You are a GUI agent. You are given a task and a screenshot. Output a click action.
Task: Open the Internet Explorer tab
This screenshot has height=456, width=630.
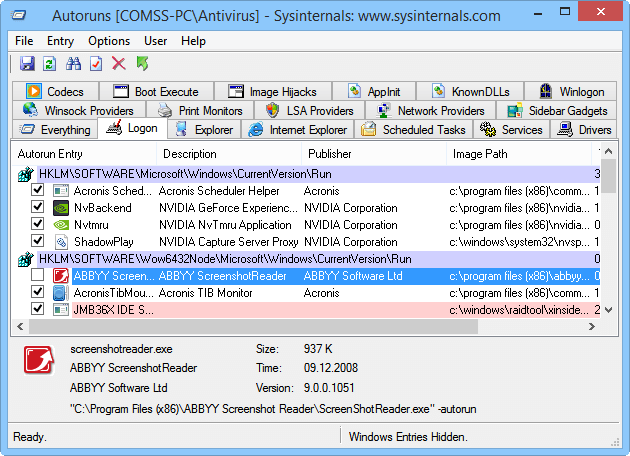297,130
